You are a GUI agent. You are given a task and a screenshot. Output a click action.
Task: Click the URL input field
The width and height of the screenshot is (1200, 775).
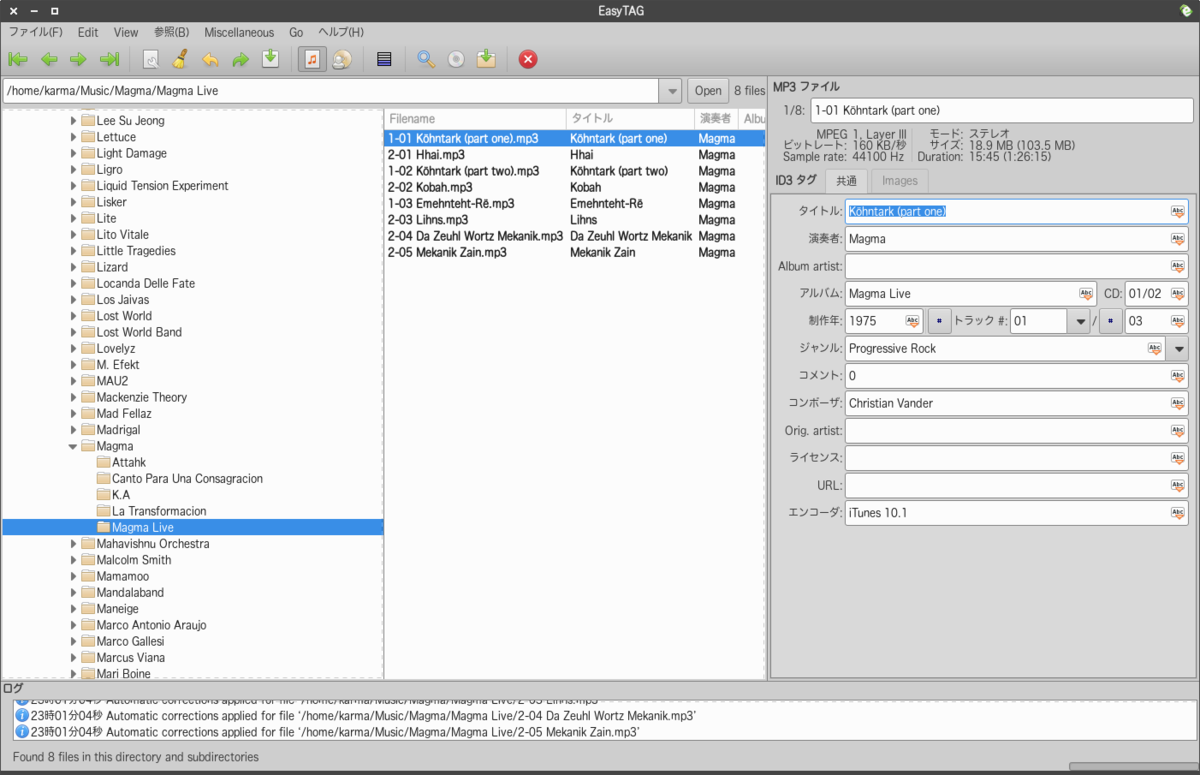[x=1017, y=485]
